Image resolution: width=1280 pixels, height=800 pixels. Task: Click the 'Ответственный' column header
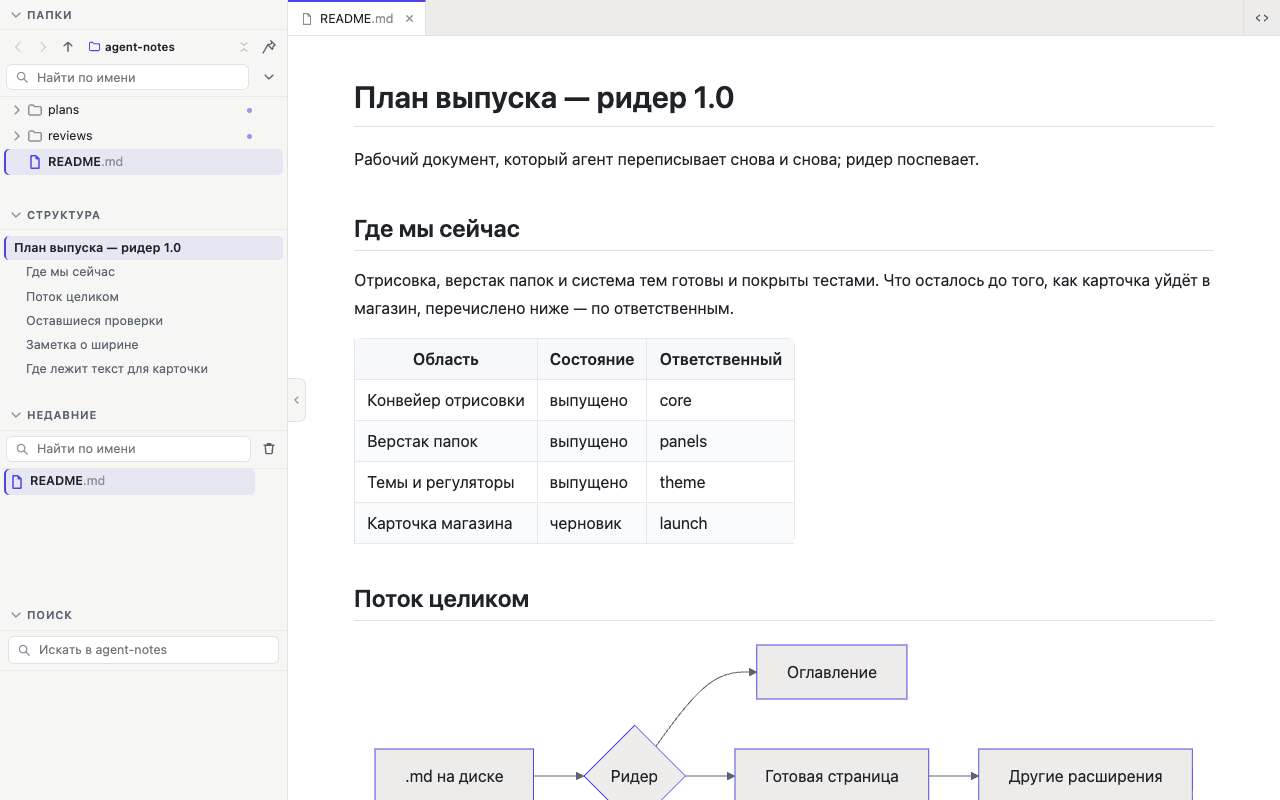(721, 359)
